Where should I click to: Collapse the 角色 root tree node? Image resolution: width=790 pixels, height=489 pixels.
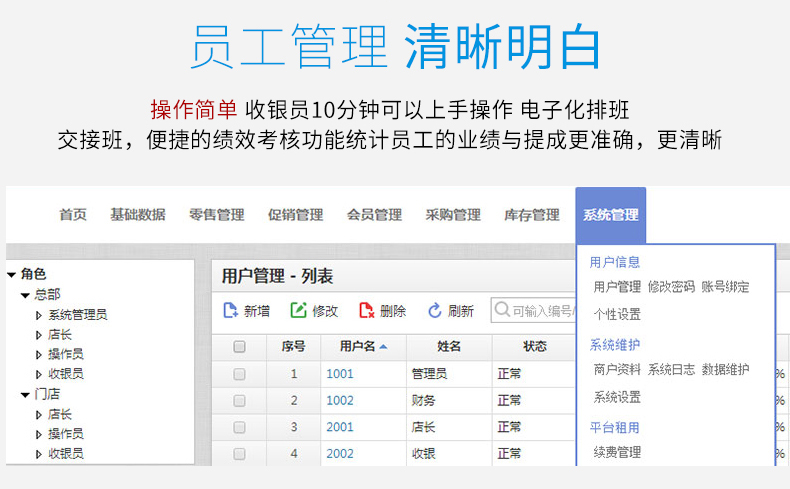(11, 274)
